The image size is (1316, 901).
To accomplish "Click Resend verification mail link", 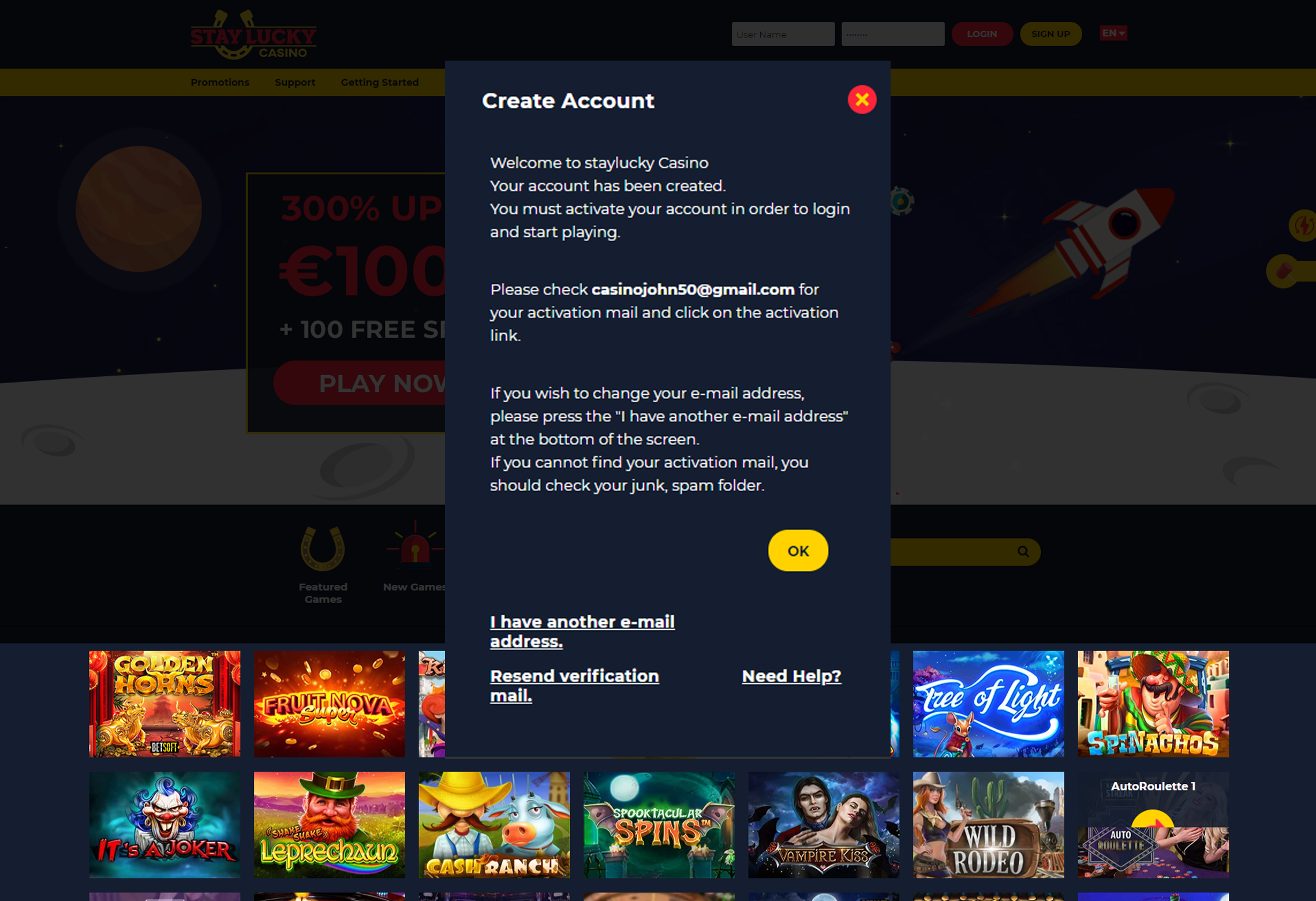I will pos(574,685).
